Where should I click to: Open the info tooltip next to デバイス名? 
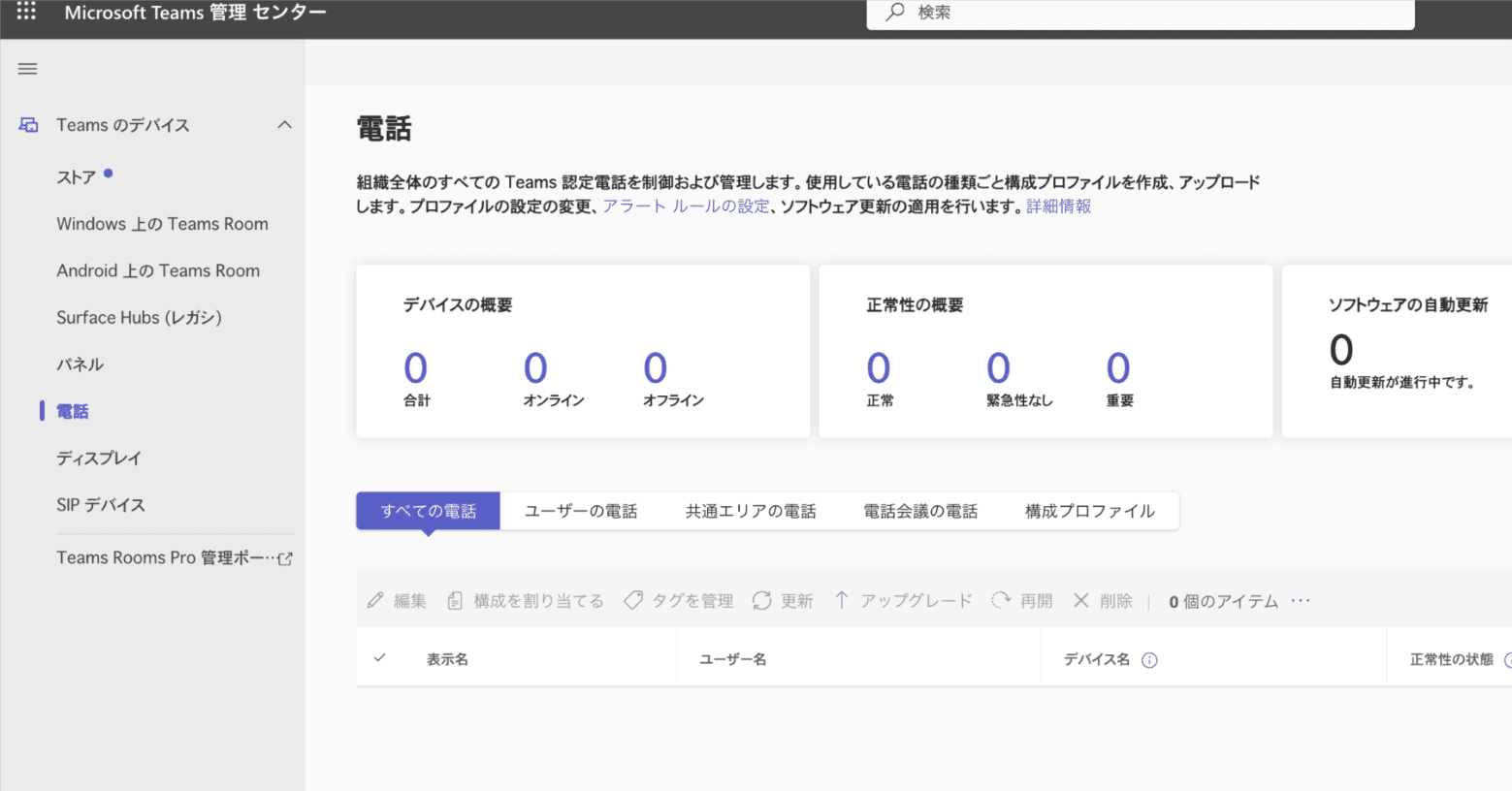(x=1149, y=659)
